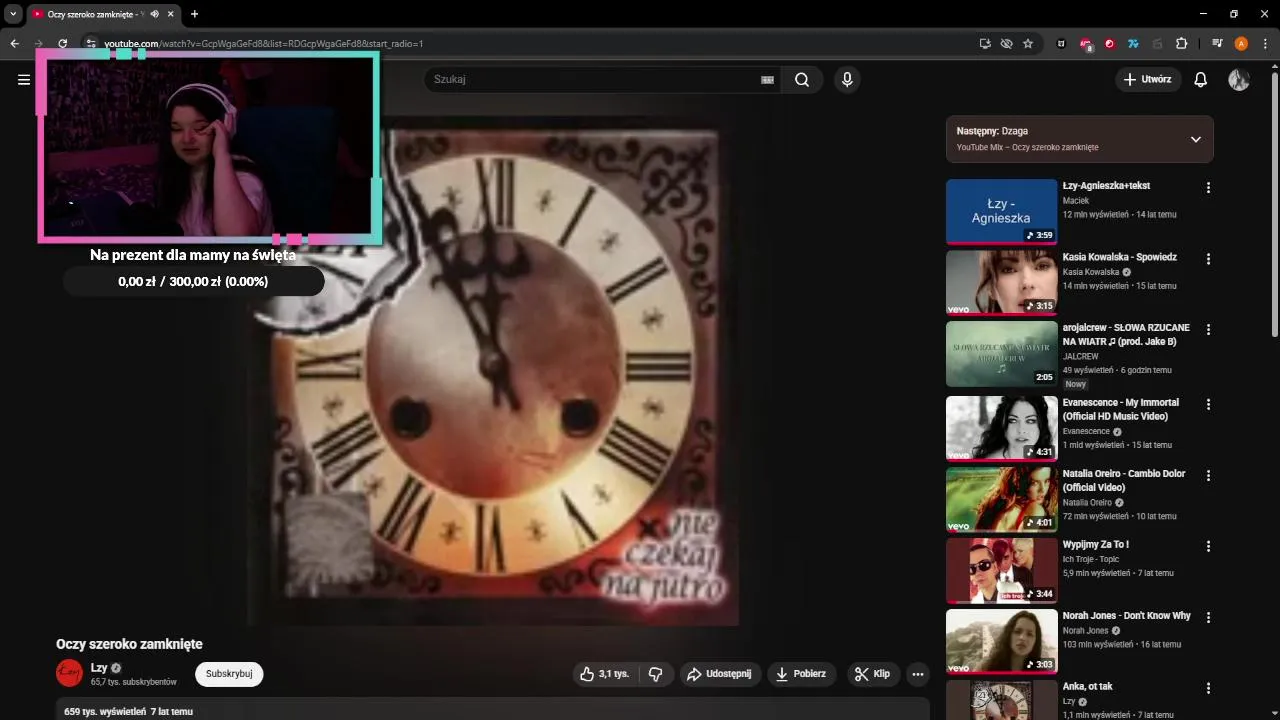This screenshot has height=720, width=1280.
Task: Open video title Natalia Oreiro - Cambio Dolor
Action: click(x=1123, y=481)
